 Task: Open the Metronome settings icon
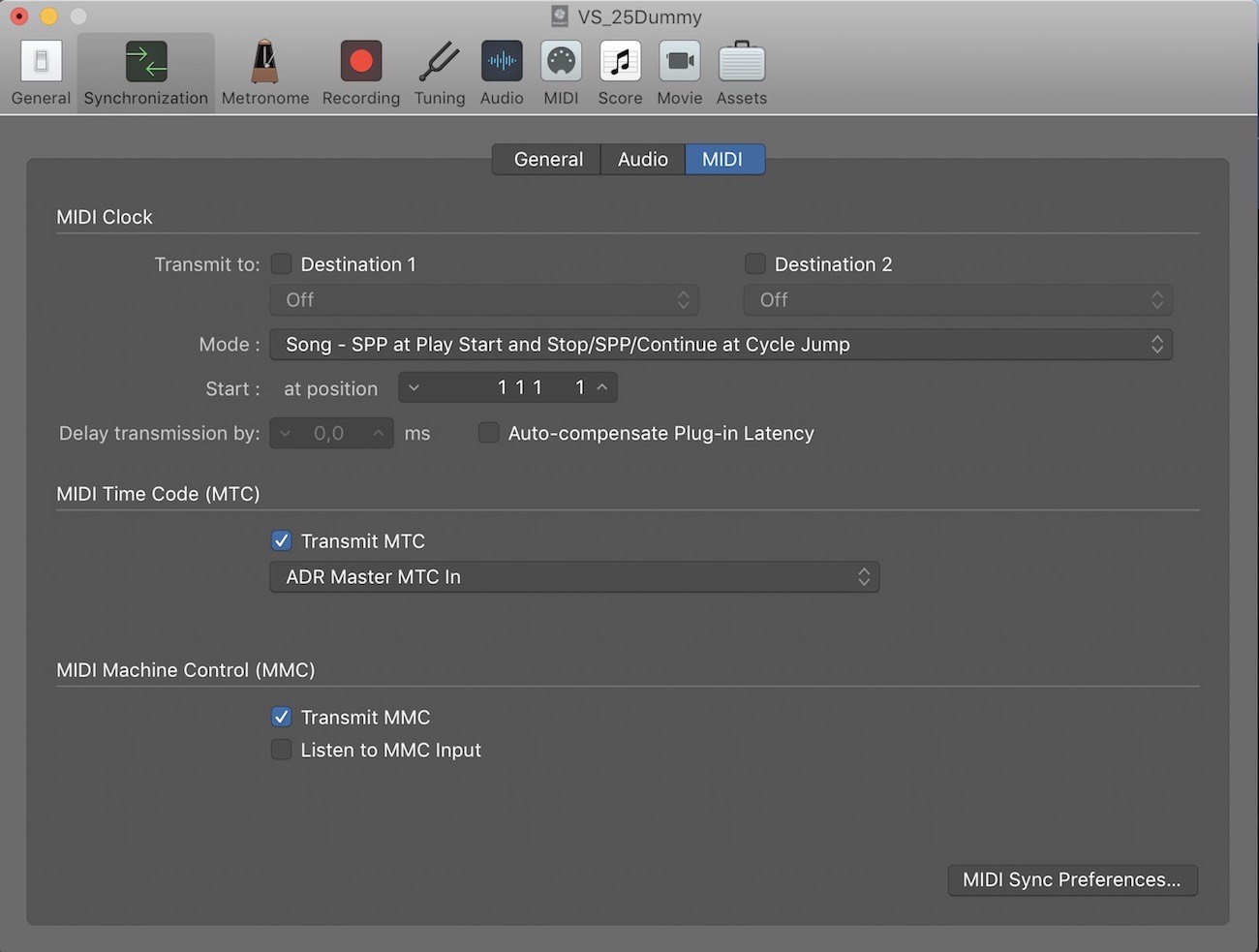[264, 62]
